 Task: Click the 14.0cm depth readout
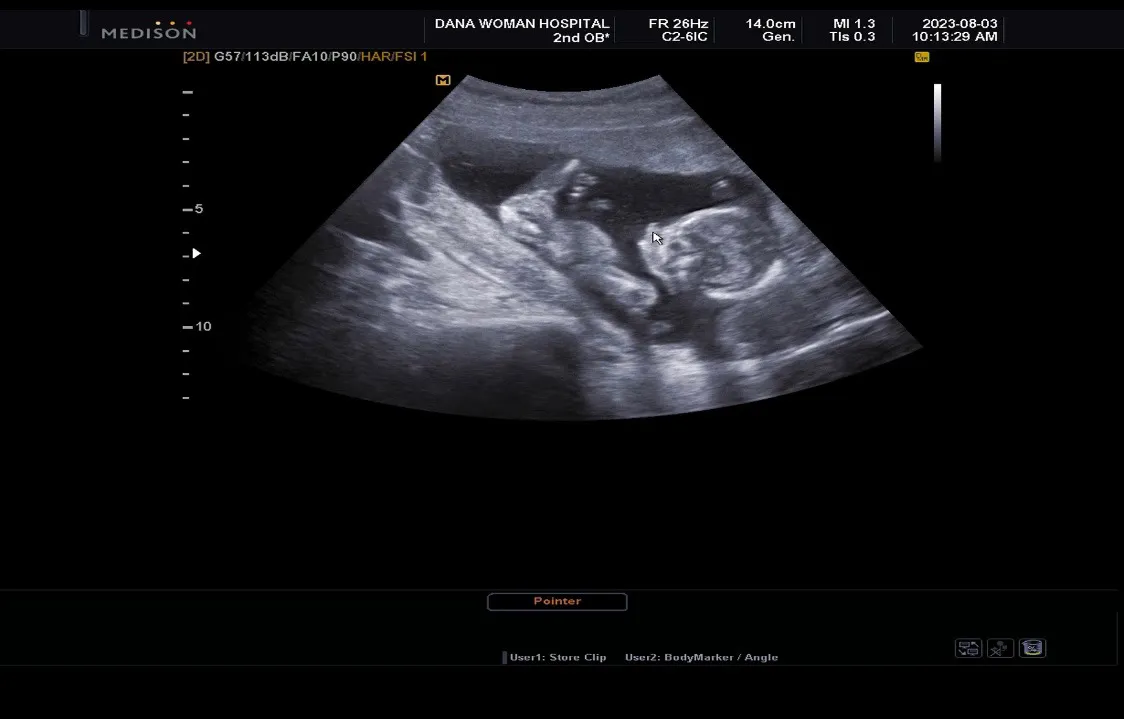(x=771, y=24)
